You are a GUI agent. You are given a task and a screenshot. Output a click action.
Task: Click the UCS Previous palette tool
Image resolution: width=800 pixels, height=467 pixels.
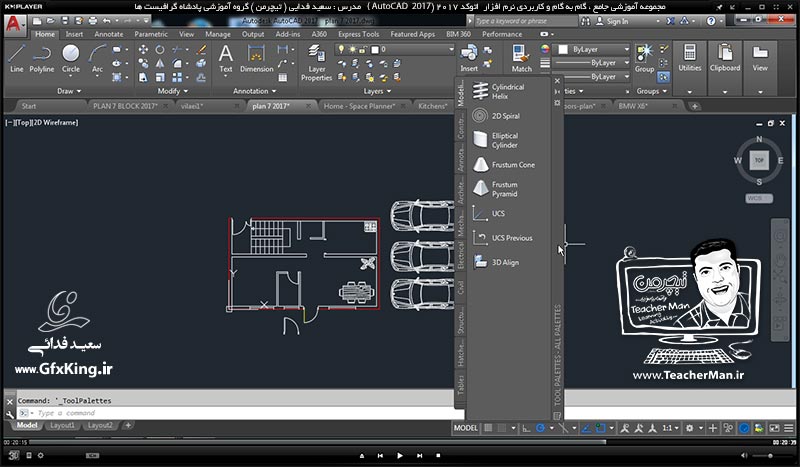(503, 238)
